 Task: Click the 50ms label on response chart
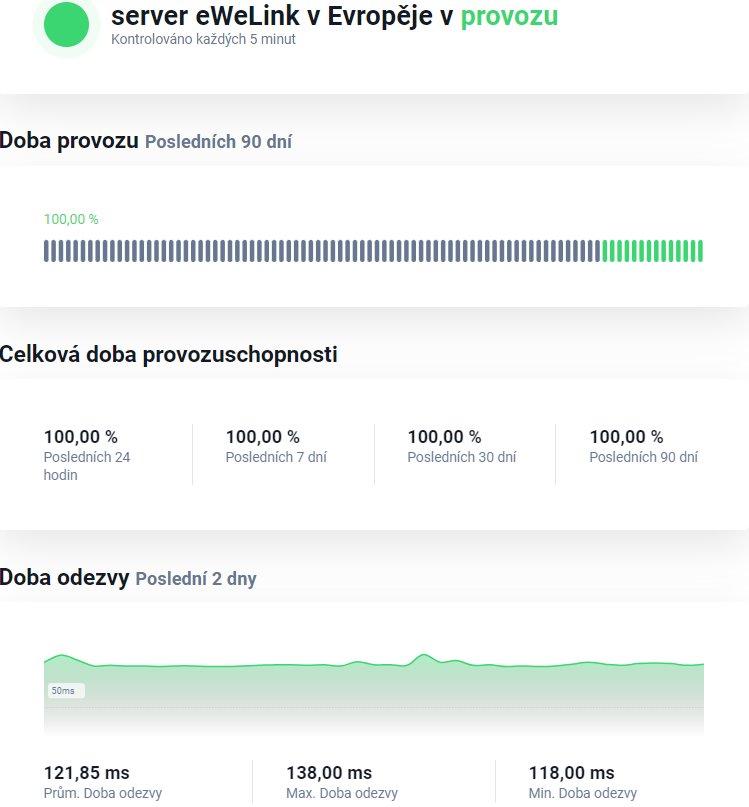click(x=65, y=691)
